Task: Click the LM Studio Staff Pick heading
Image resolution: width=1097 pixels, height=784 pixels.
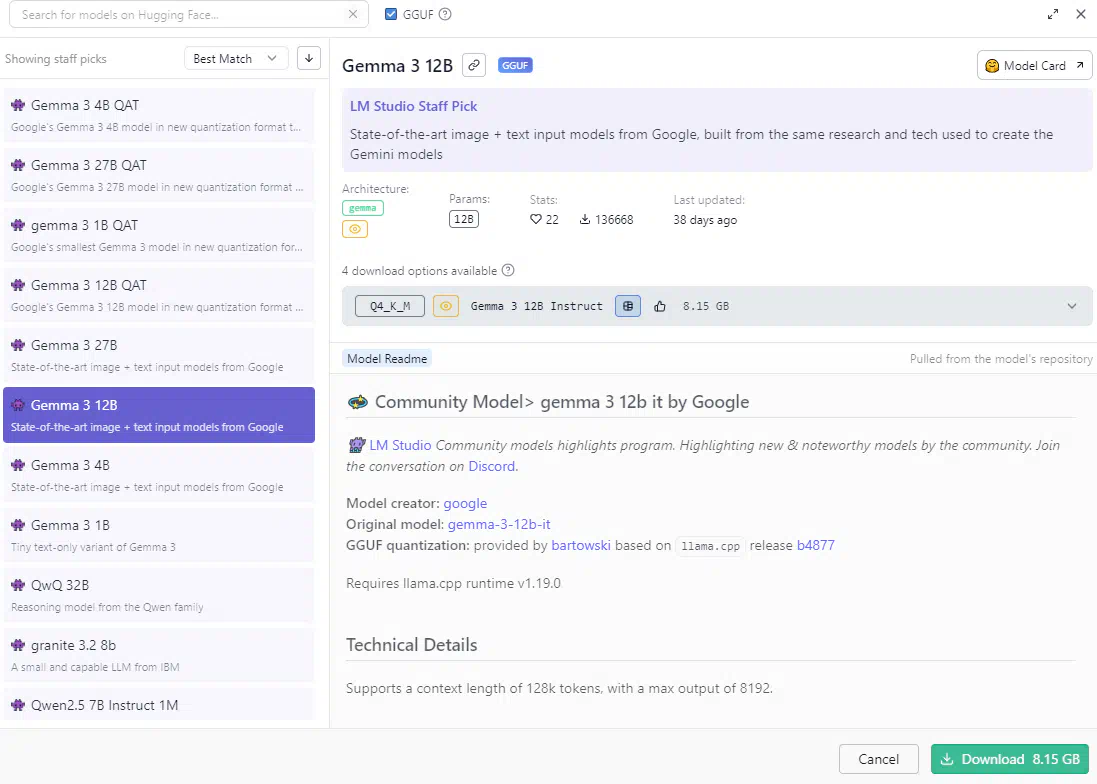Action: pos(413,106)
